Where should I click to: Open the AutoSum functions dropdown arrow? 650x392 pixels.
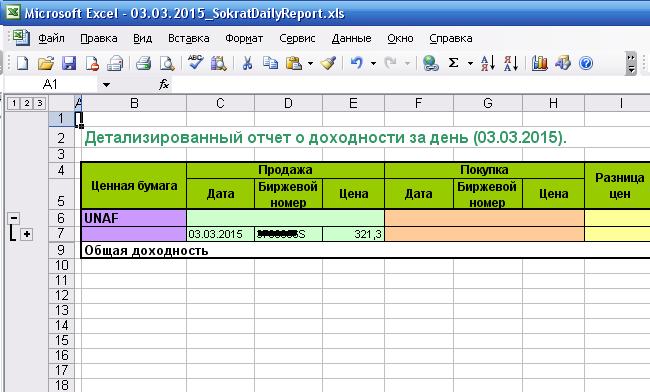click(470, 63)
